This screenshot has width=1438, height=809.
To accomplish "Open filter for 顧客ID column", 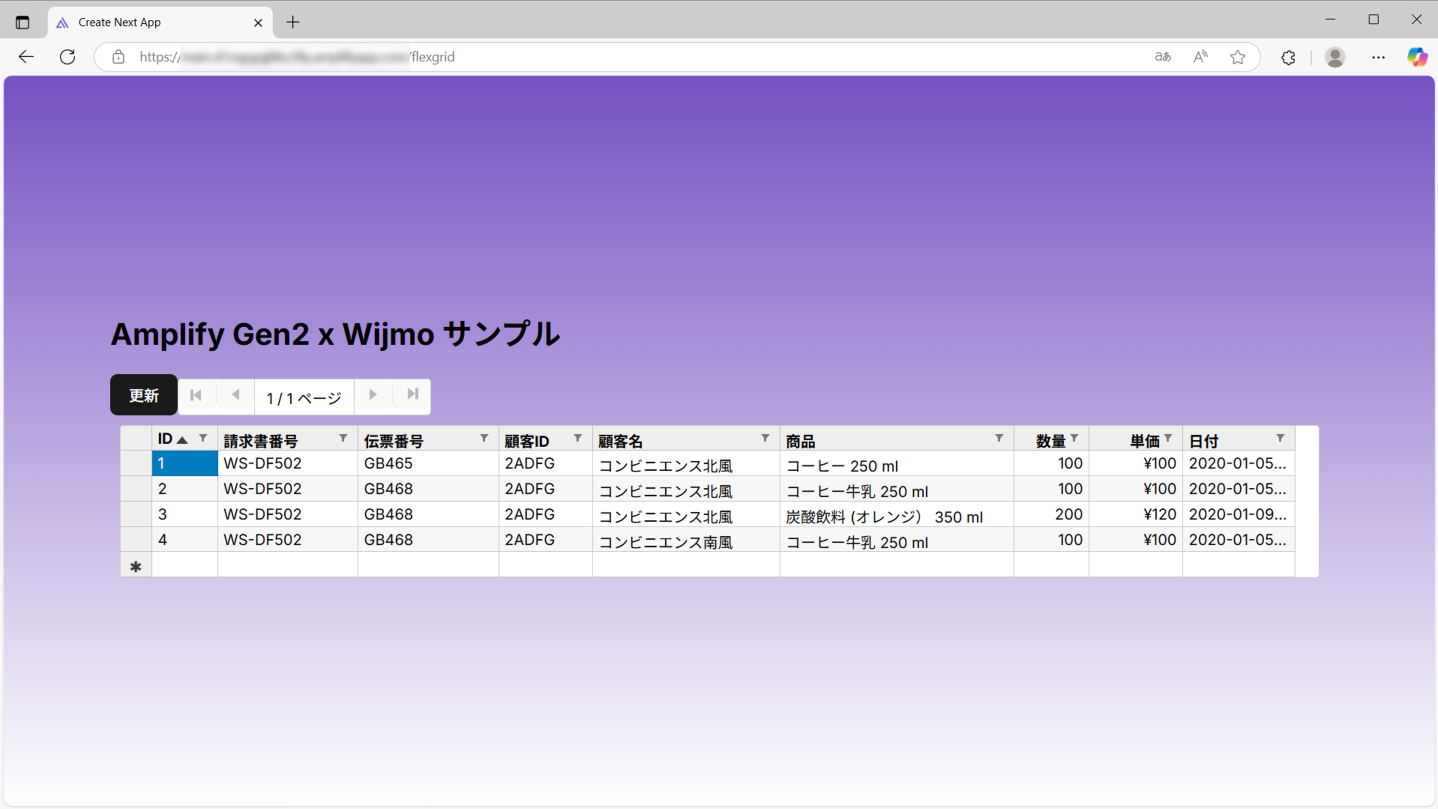I will point(577,439).
